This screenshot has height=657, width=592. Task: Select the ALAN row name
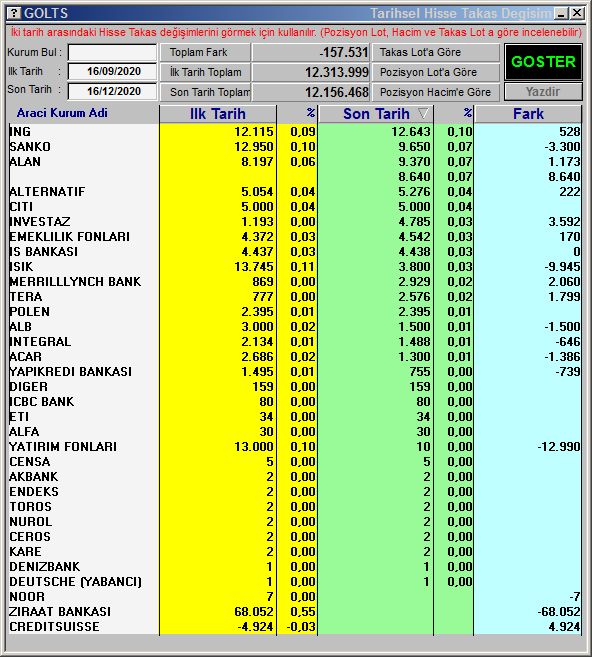(25, 162)
